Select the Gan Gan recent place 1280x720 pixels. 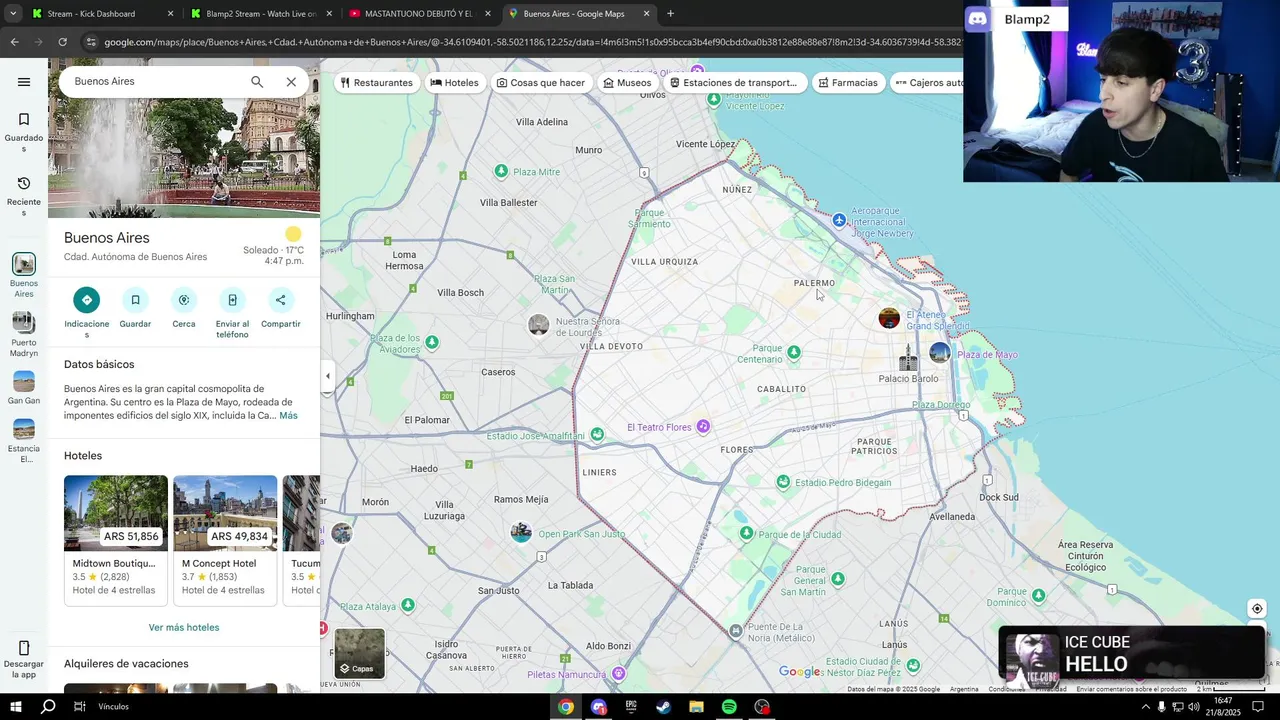click(x=24, y=388)
